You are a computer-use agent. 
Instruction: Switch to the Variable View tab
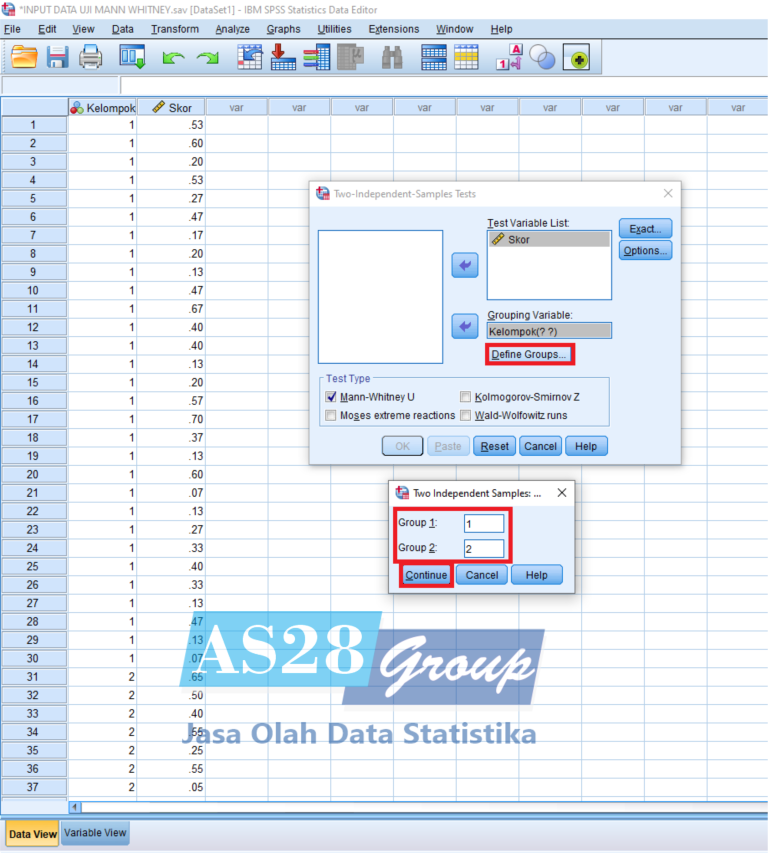tap(95, 832)
